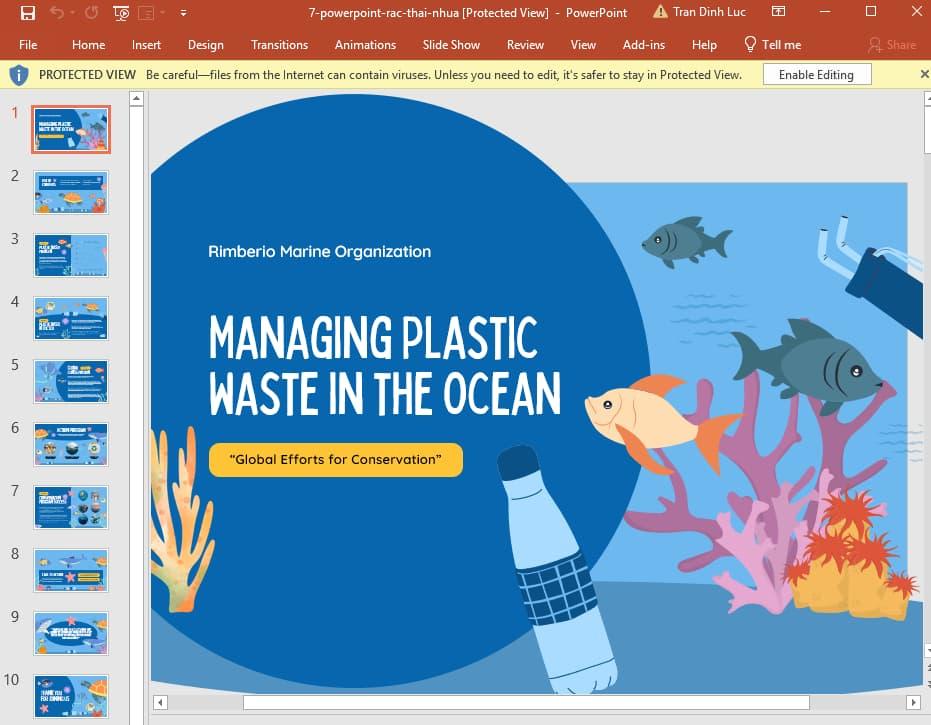Open the File menu
The image size is (931, 725).
[x=28, y=45]
